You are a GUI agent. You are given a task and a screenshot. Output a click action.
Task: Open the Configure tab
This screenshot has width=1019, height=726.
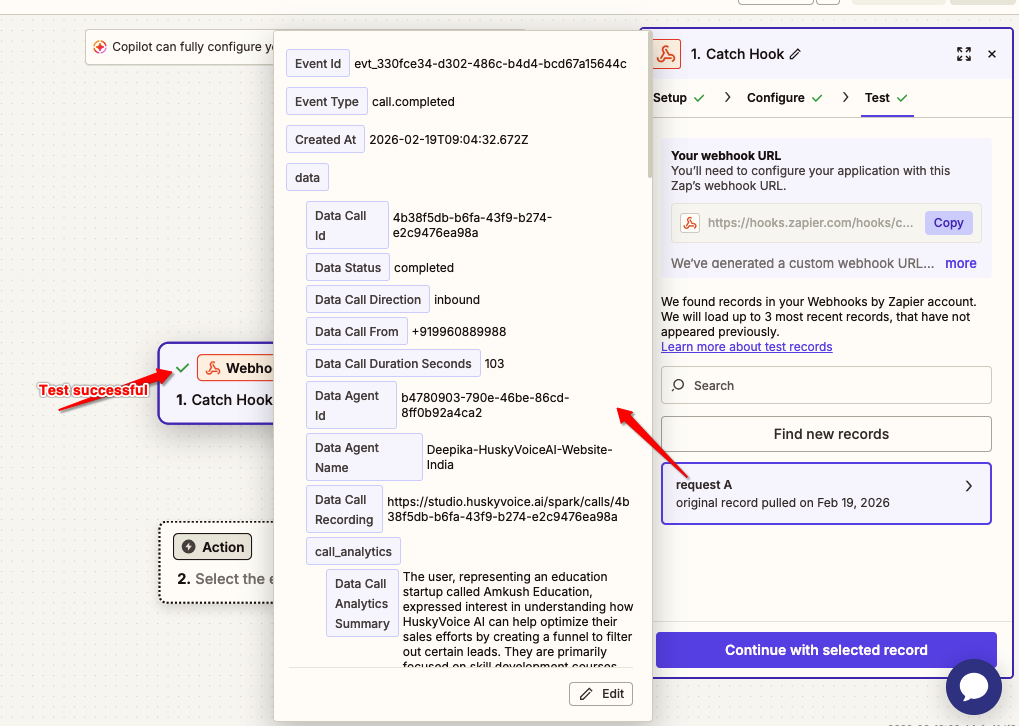click(x=784, y=98)
